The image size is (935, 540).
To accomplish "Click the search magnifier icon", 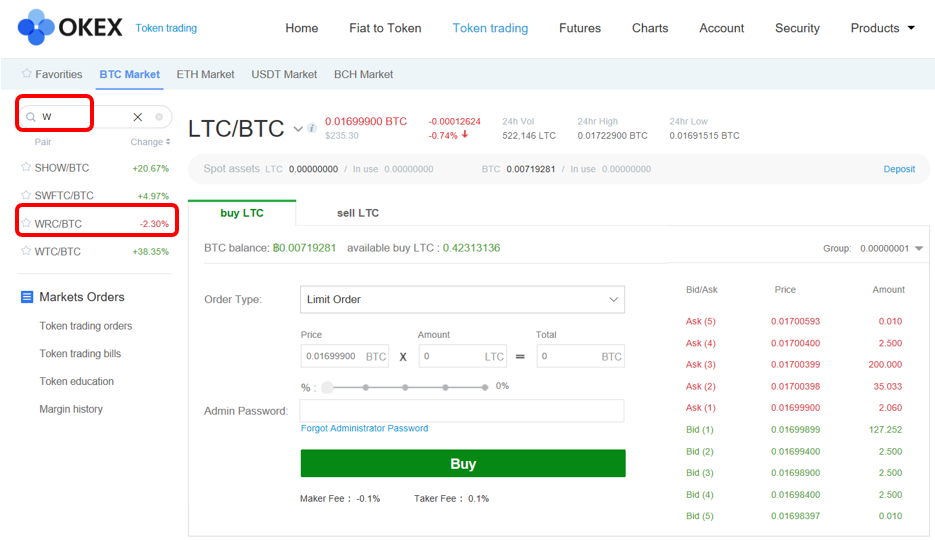I will click(x=31, y=117).
